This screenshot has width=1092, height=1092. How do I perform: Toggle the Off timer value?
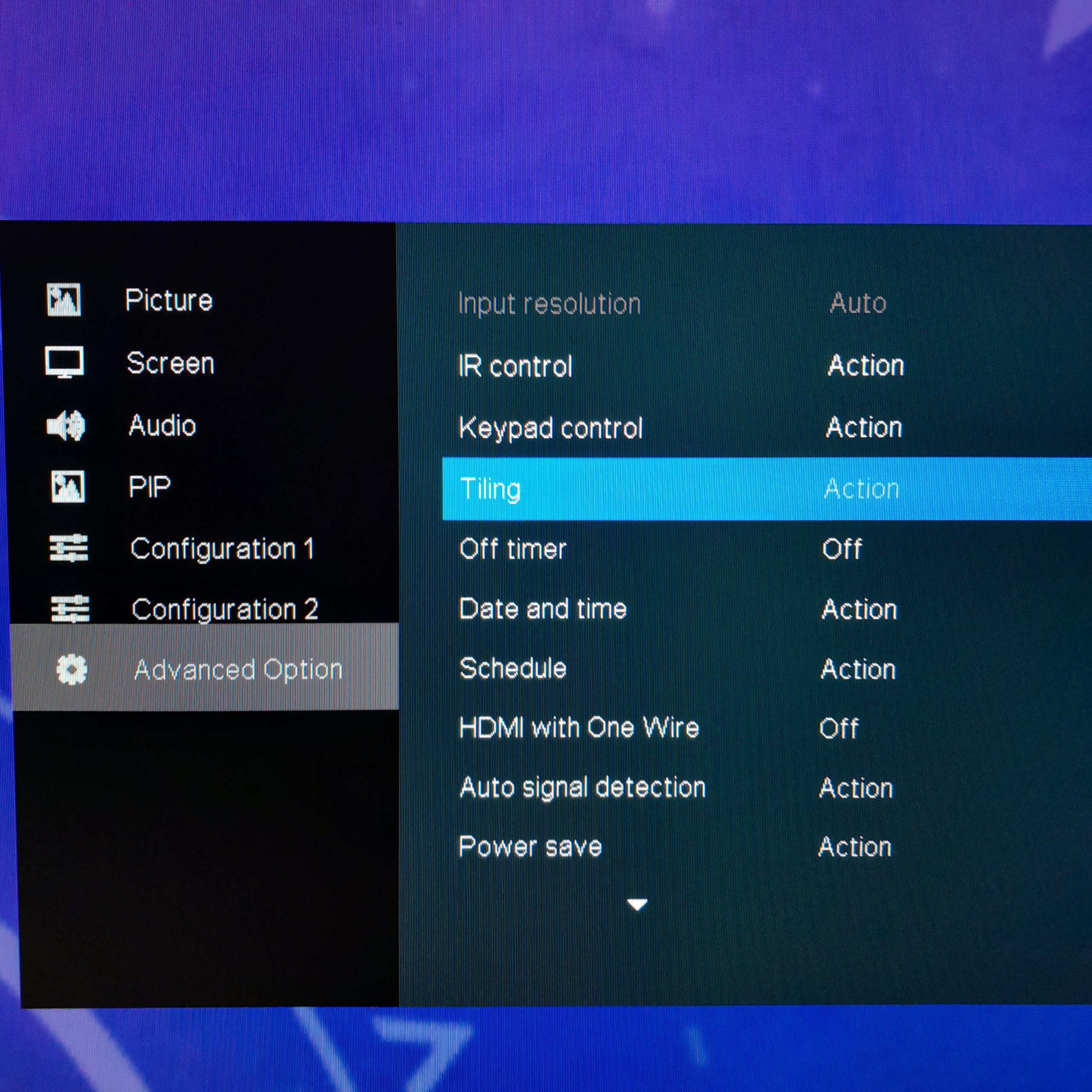click(842, 549)
